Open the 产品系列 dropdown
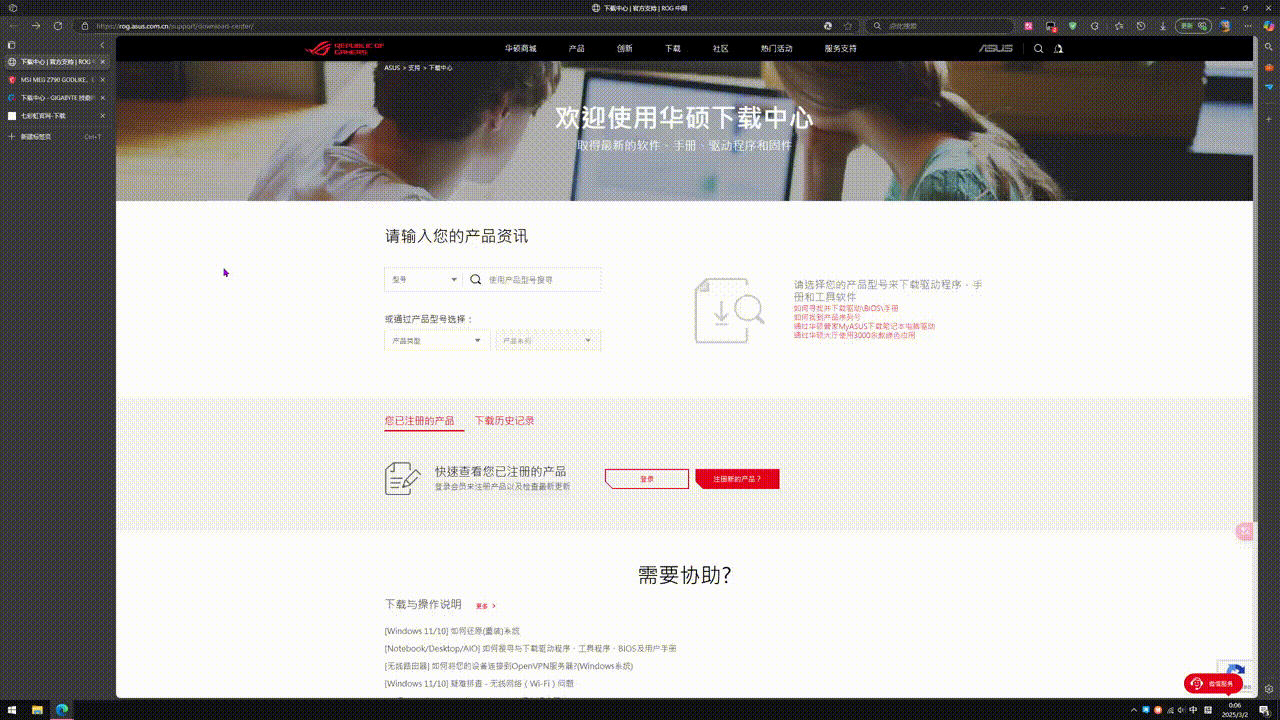This screenshot has height=720, width=1280. [548, 341]
